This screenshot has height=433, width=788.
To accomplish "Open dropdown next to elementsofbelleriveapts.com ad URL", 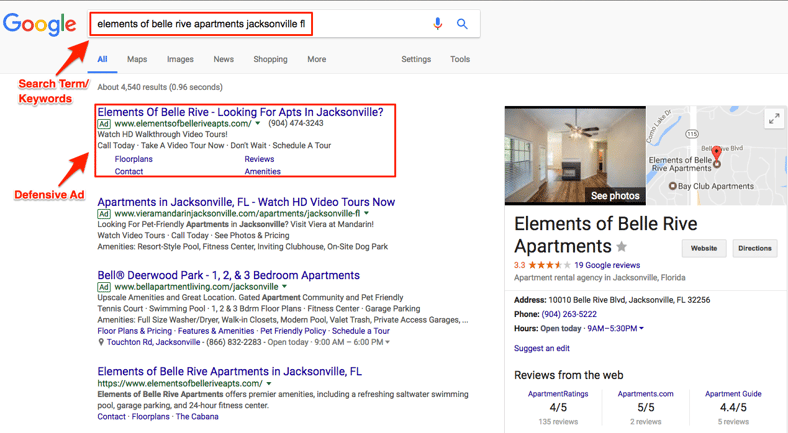I will (x=258, y=124).
